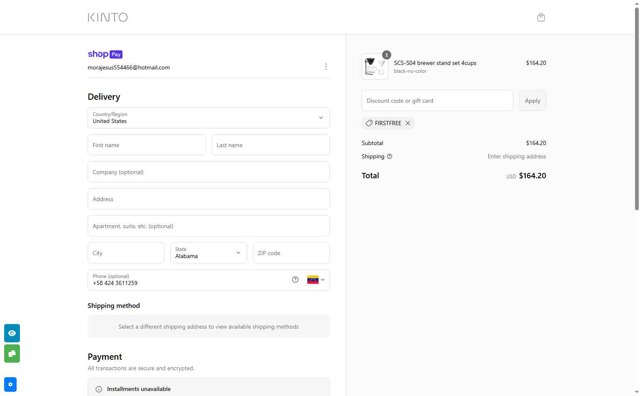640x396 pixels.
Task: Remove the FIRSTFREE discount code
Action: tap(408, 123)
